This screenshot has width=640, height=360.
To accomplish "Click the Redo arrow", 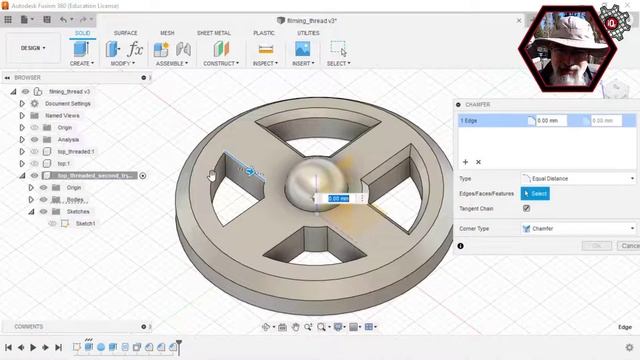I will coord(83,19).
